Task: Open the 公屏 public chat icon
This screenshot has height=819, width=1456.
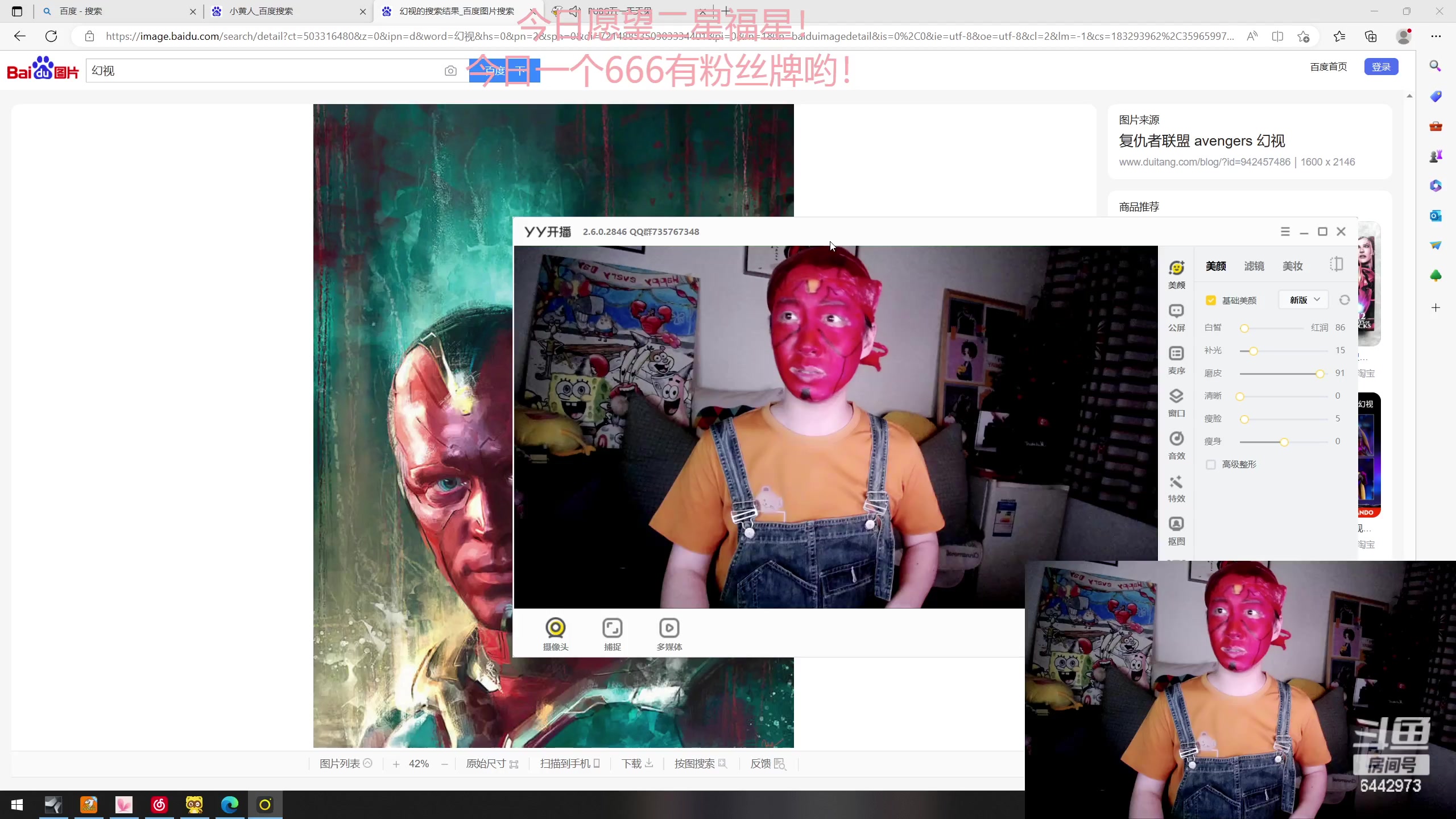Action: tap(1176, 317)
